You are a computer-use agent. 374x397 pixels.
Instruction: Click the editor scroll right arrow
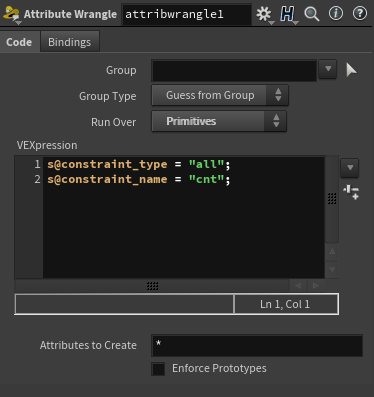pyautogui.click(x=315, y=286)
